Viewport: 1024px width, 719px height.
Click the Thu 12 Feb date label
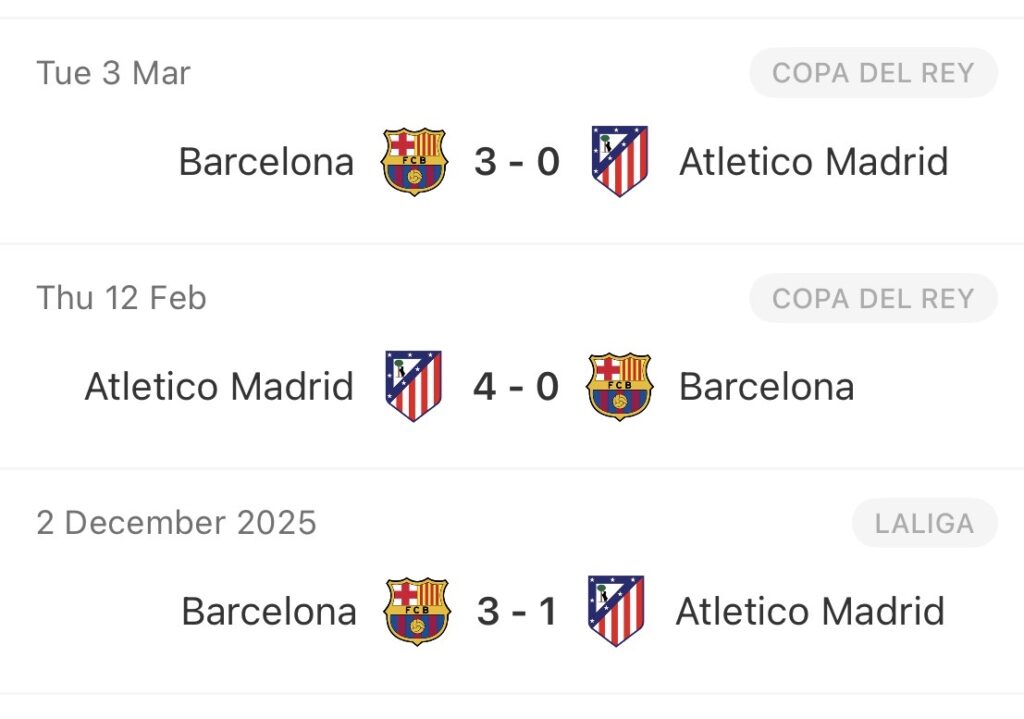[x=121, y=297]
